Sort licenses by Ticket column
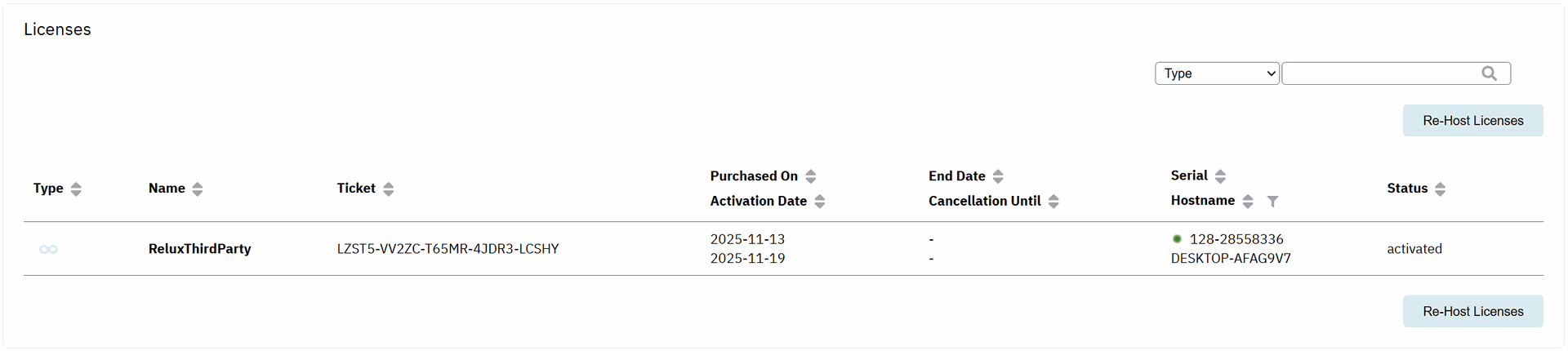 tap(388, 189)
